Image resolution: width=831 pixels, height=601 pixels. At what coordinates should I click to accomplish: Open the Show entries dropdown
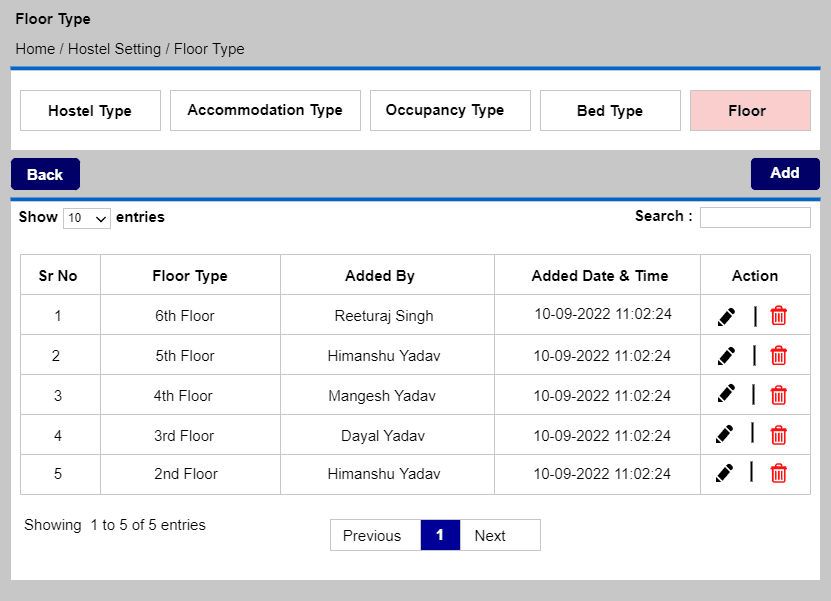87,218
